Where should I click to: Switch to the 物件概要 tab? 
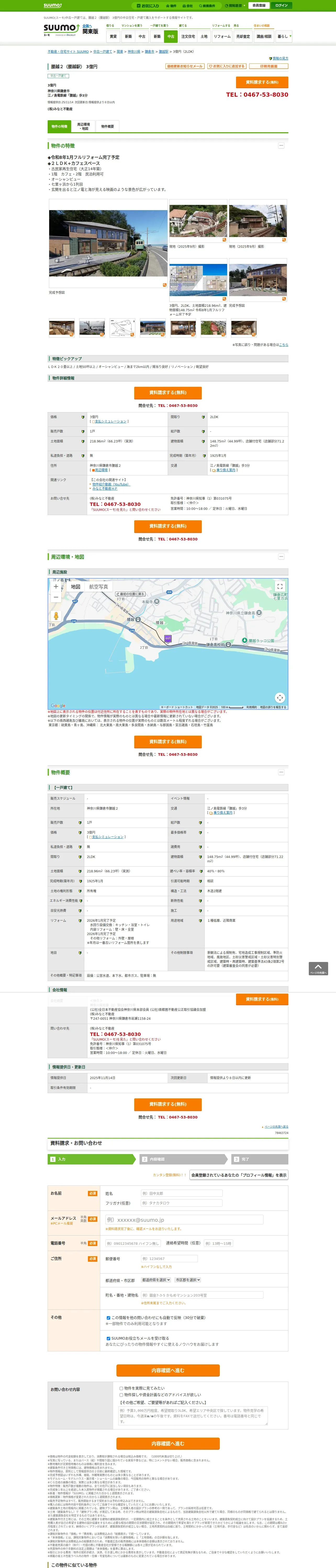[x=107, y=126]
